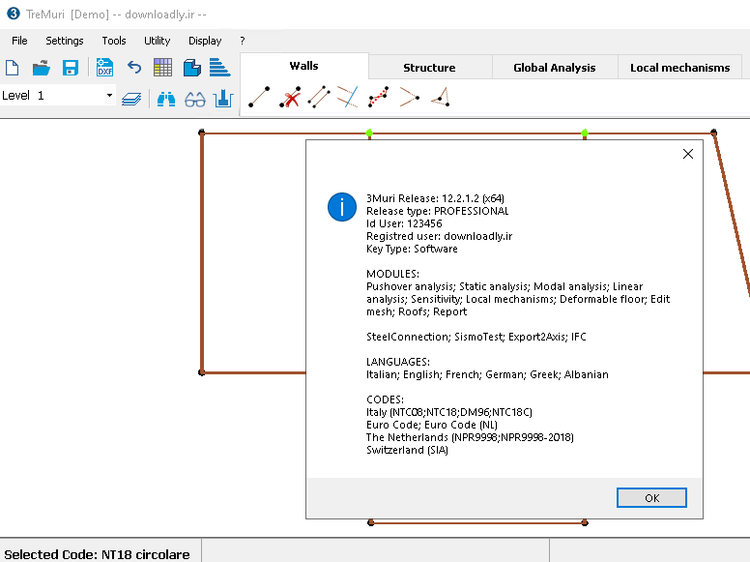The image size is (750, 562).
Task: Select the draw wall line tool
Action: click(259, 97)
